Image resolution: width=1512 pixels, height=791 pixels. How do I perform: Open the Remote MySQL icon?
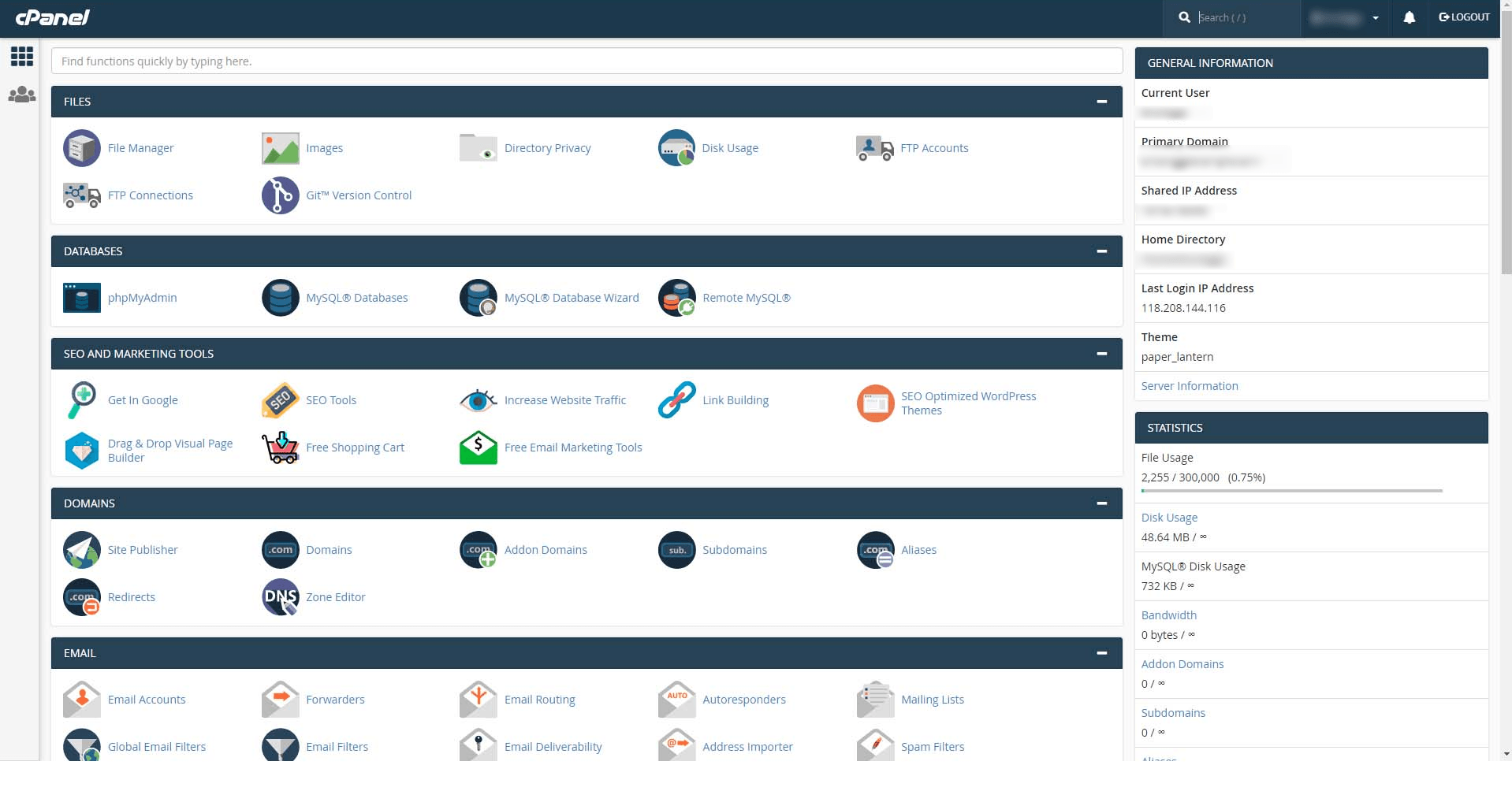click(677, 298)
